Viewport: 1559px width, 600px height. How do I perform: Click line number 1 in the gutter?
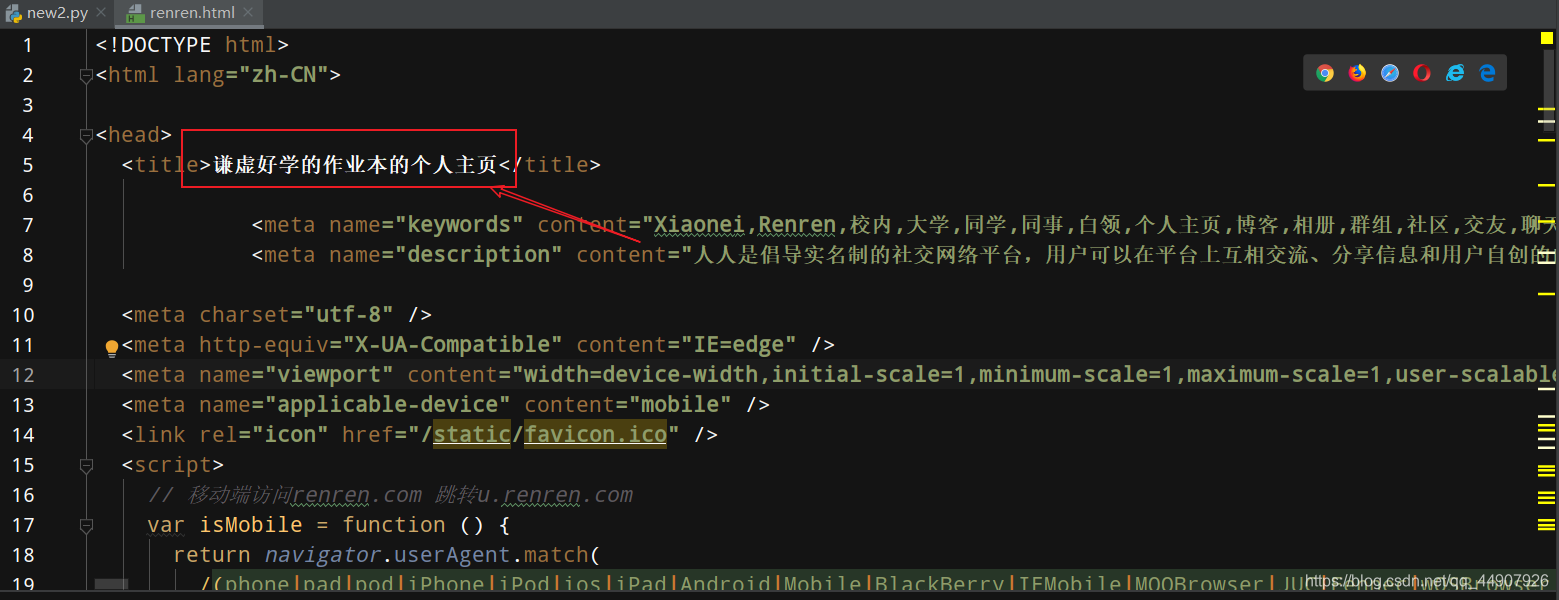tap(27, 45)
